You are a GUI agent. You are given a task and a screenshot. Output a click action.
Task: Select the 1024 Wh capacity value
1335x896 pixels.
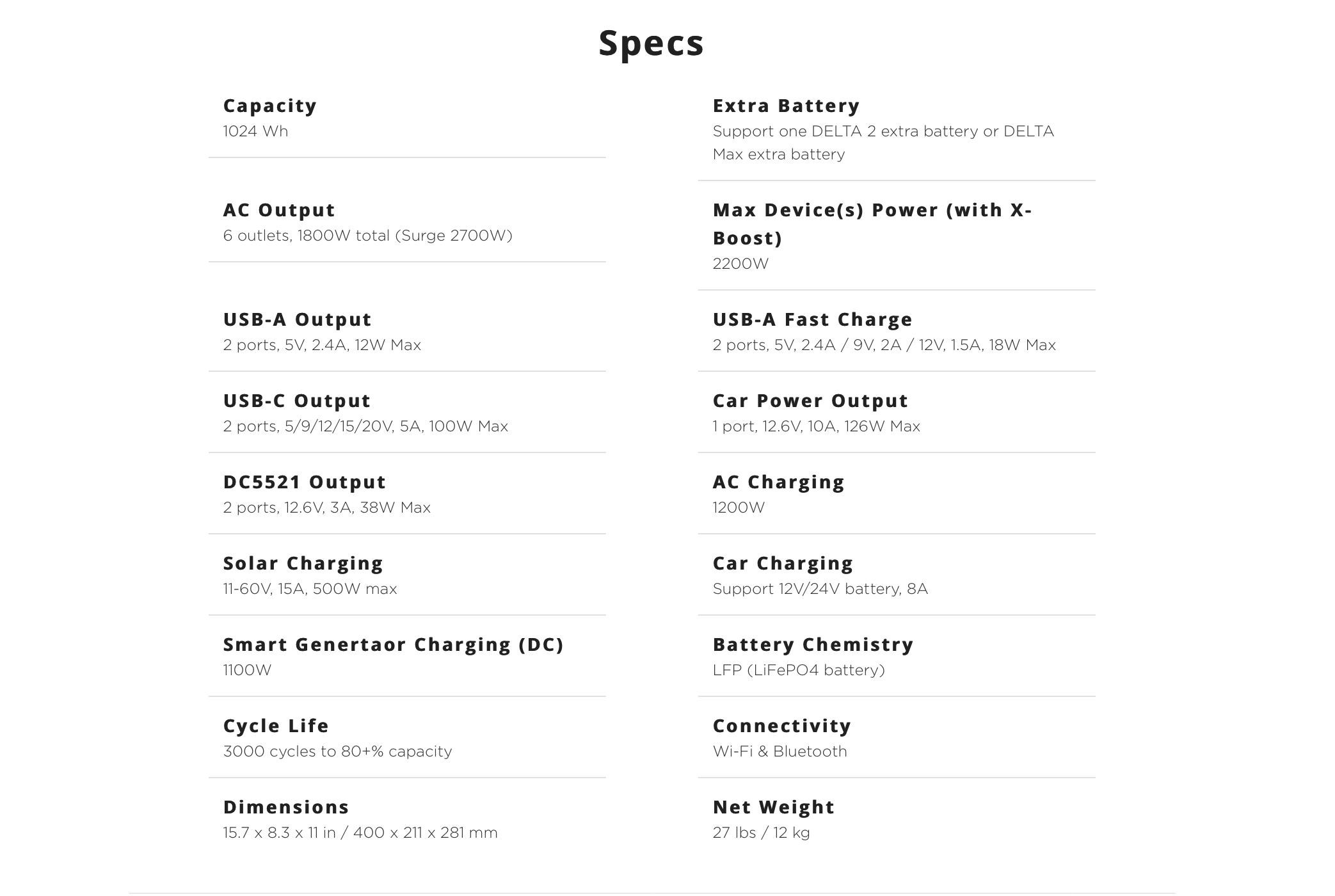click(255, 131)
